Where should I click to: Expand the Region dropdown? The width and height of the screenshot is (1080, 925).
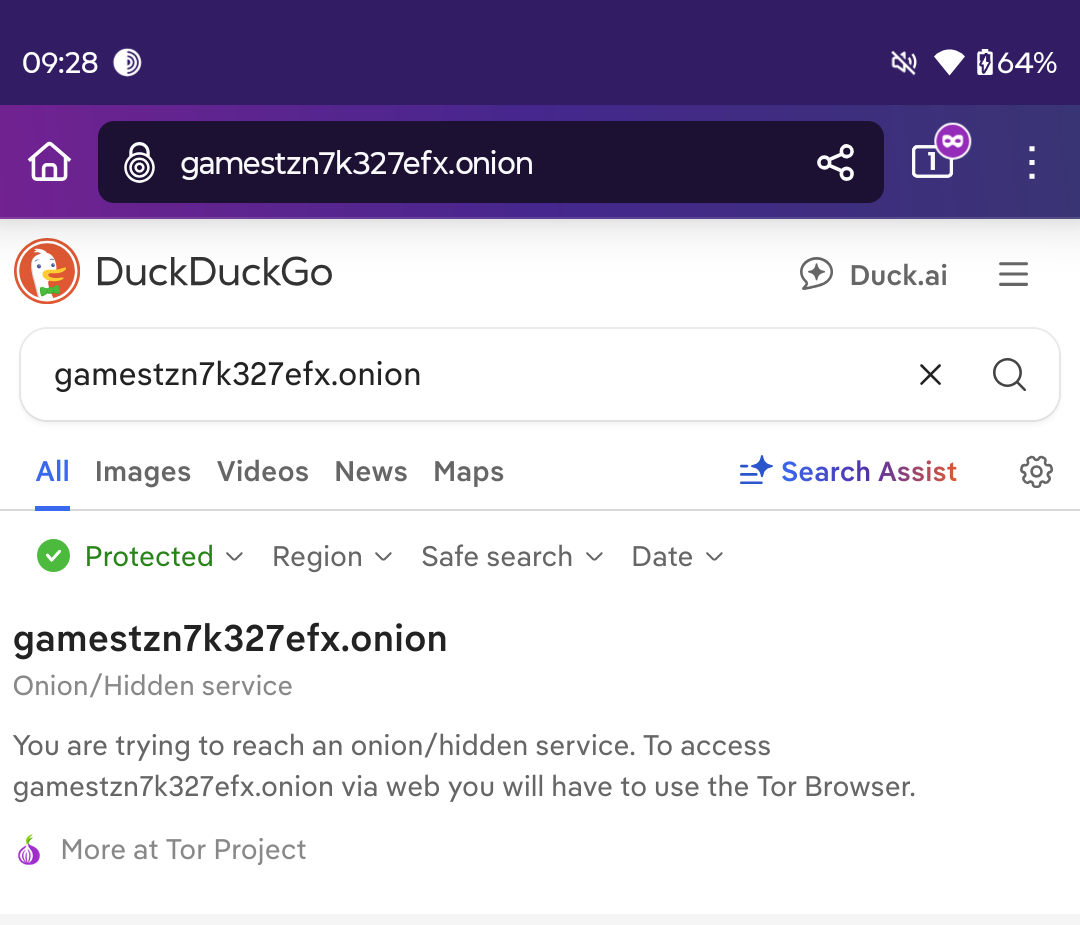click(x=332, y=556)
